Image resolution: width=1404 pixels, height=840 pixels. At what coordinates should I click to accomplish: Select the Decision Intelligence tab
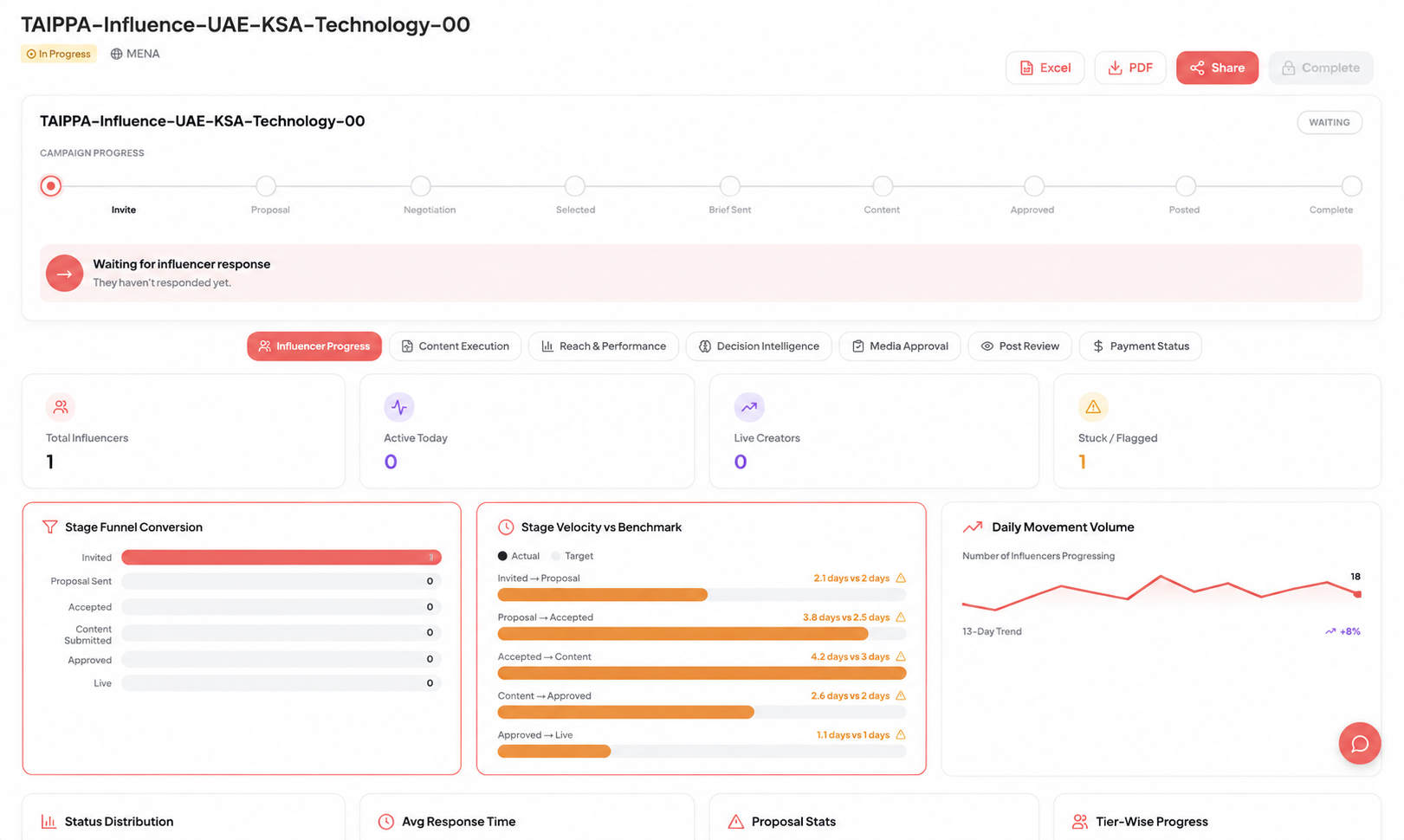[759, 346]
